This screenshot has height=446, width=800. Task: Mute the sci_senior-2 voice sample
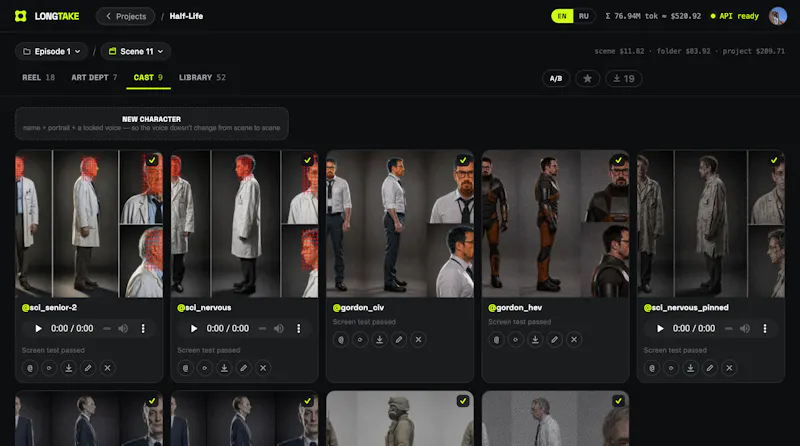[123, 329]
